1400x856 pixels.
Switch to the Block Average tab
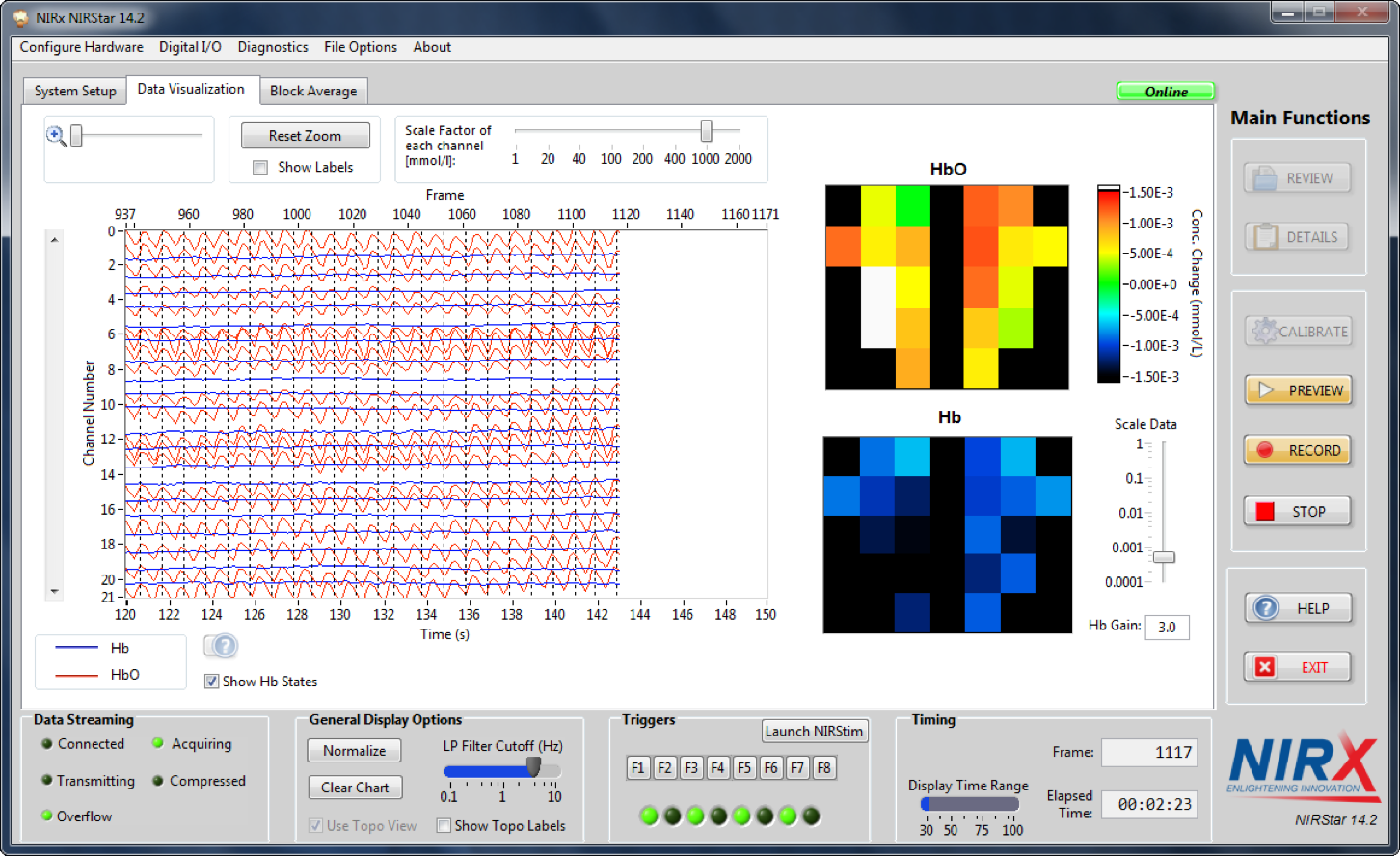pyautogui.click(x=312, y=91)
